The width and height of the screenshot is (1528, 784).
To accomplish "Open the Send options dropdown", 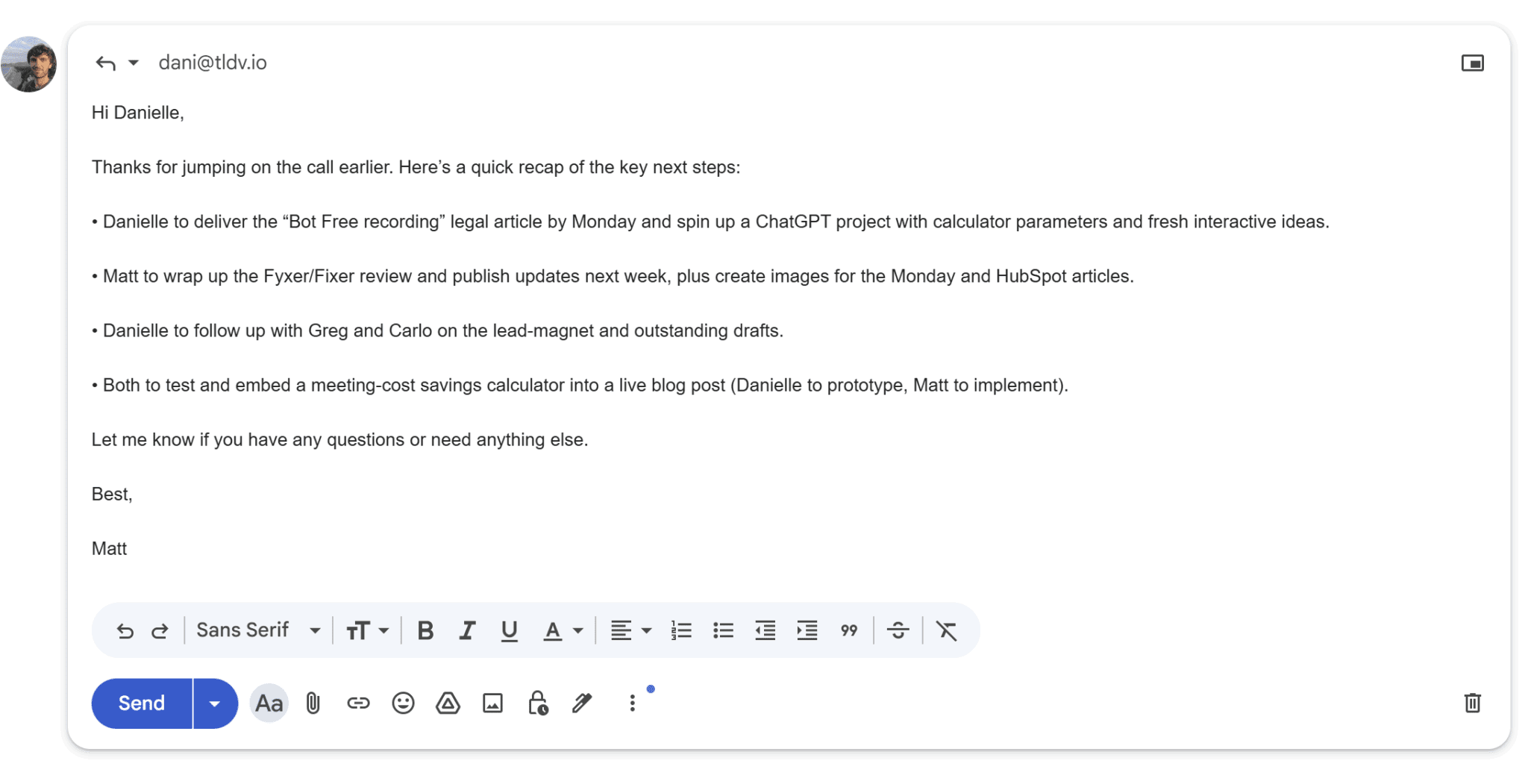I will (213, 703).
